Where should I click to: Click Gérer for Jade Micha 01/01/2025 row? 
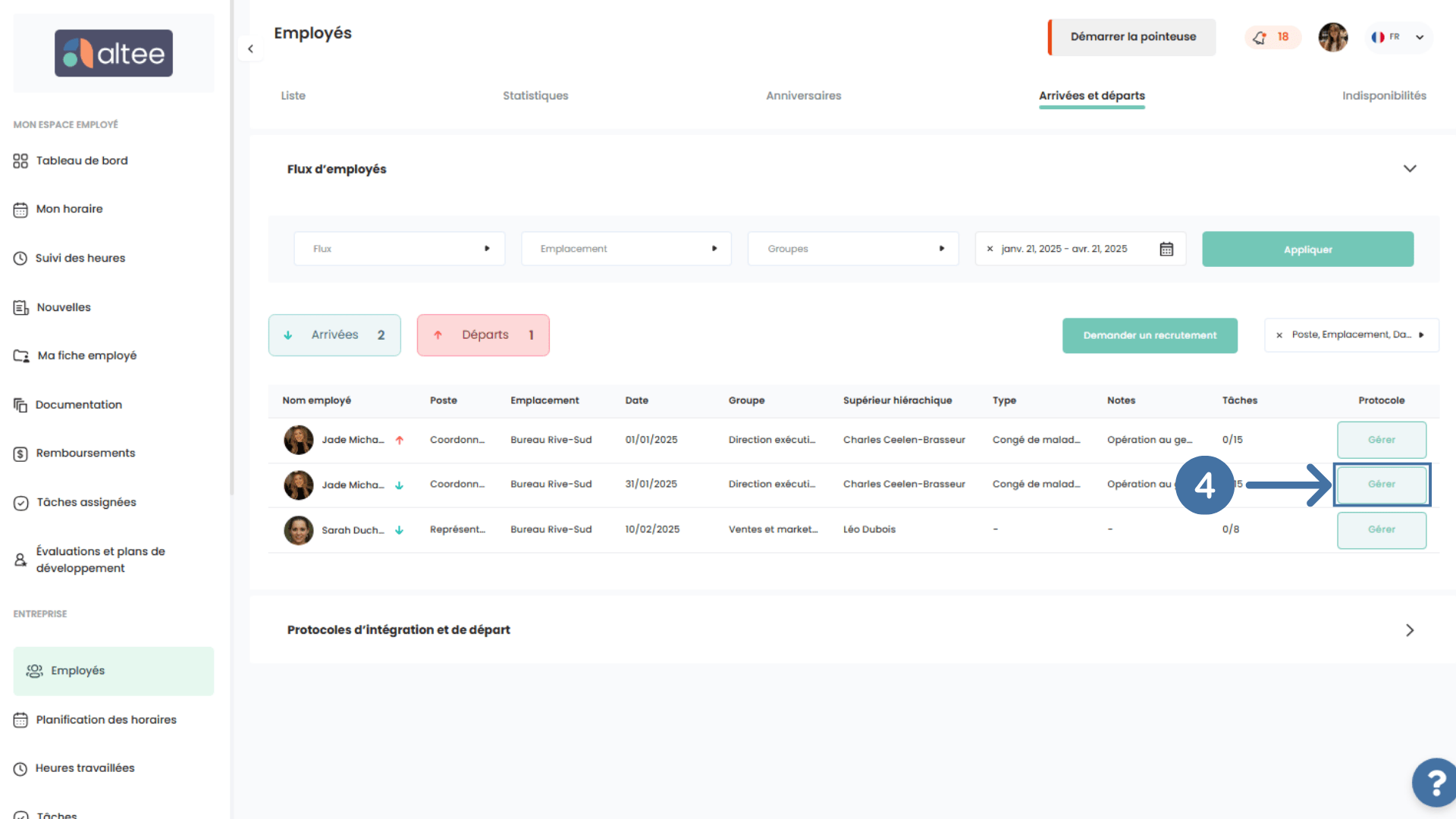pos(1382,440)
